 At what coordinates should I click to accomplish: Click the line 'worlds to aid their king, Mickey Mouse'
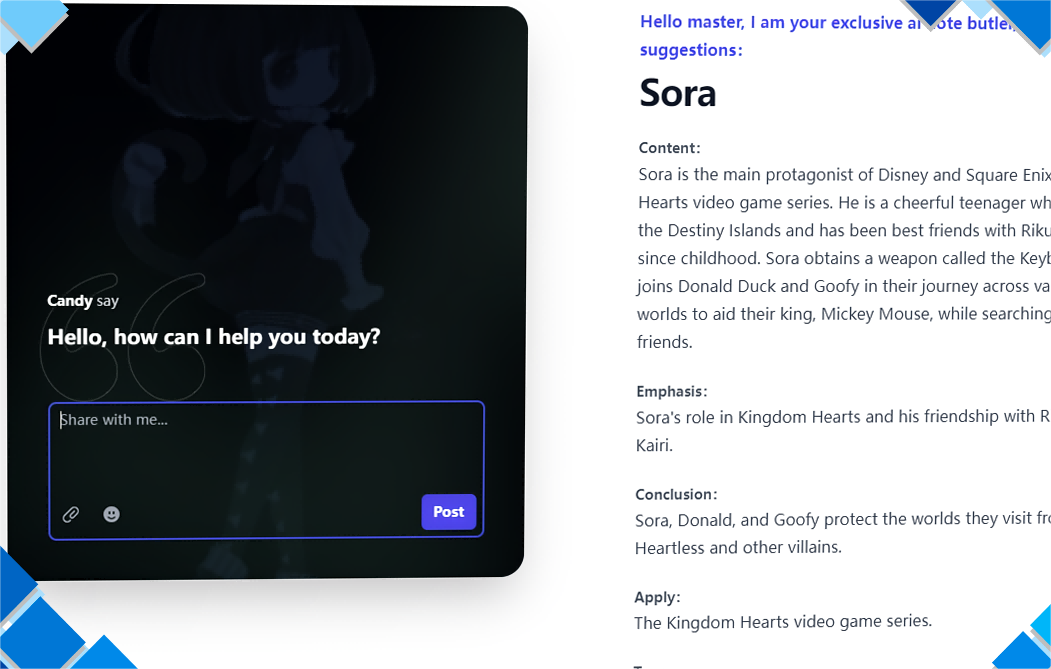pos(843,314)
